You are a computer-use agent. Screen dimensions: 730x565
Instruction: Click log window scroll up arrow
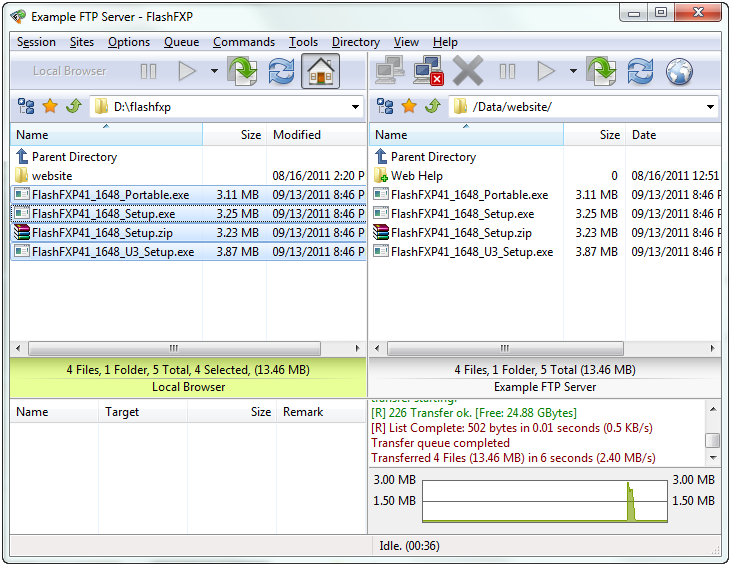coord(713,409)
